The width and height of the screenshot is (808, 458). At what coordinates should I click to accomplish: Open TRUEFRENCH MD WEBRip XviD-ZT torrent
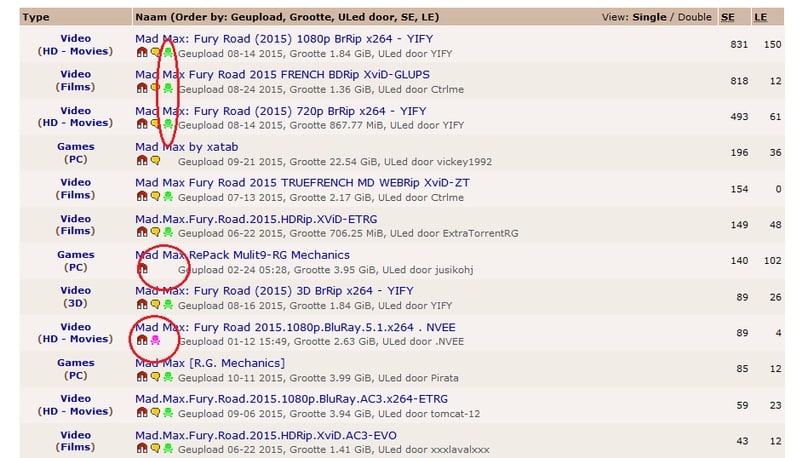(302, 182)
